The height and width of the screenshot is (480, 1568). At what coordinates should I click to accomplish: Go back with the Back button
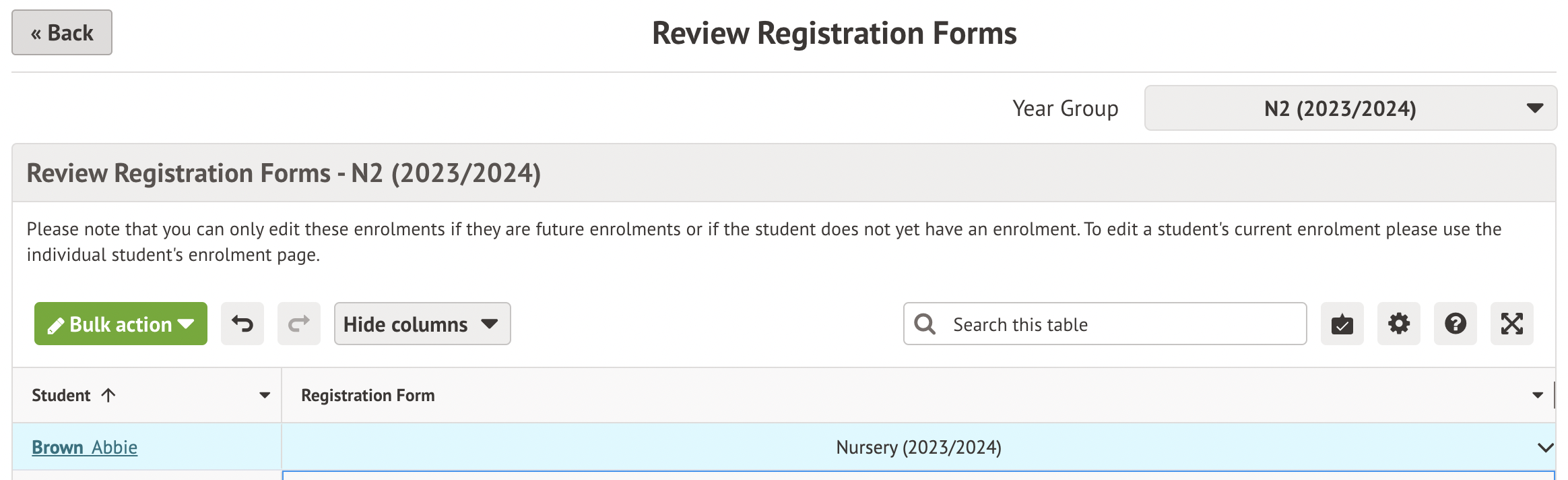62,32
